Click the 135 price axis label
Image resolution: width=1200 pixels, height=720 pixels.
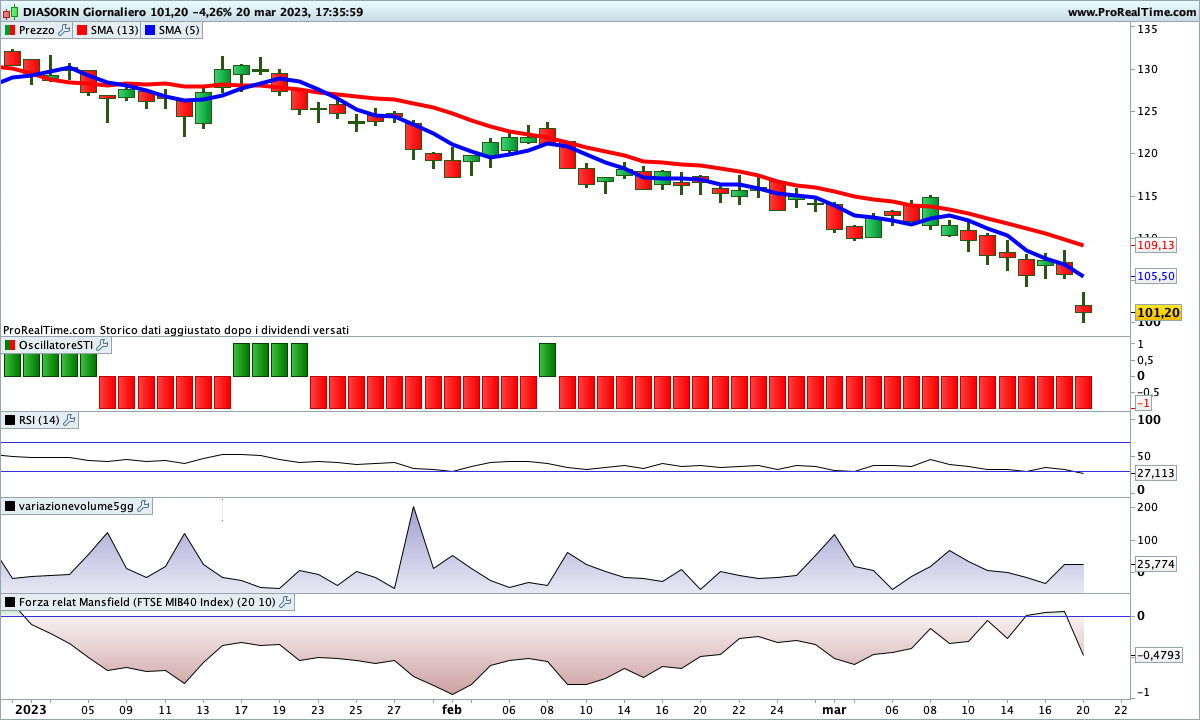pos(1146,29)
